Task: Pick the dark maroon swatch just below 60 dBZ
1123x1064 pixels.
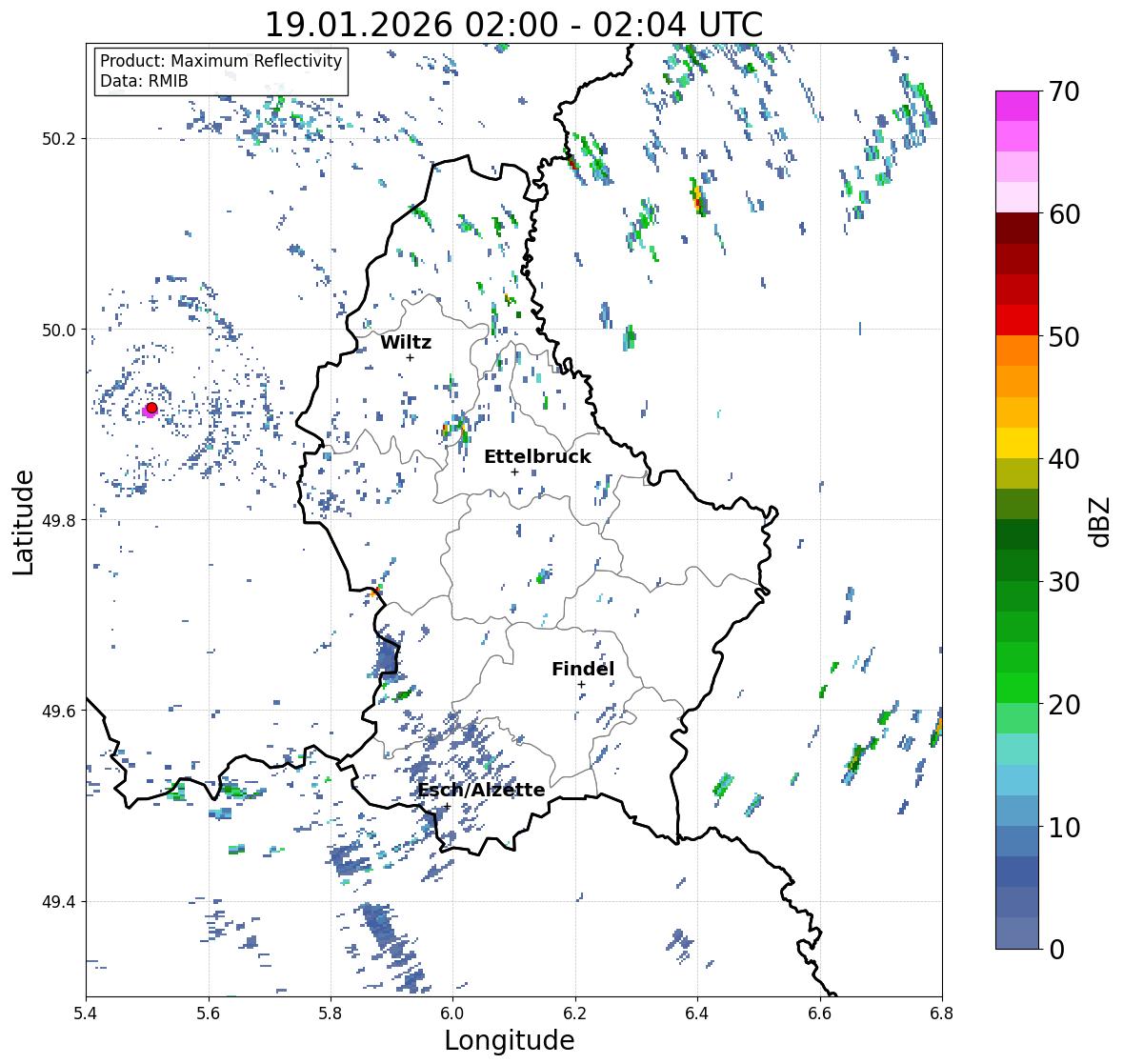Action: [1017, 229]
